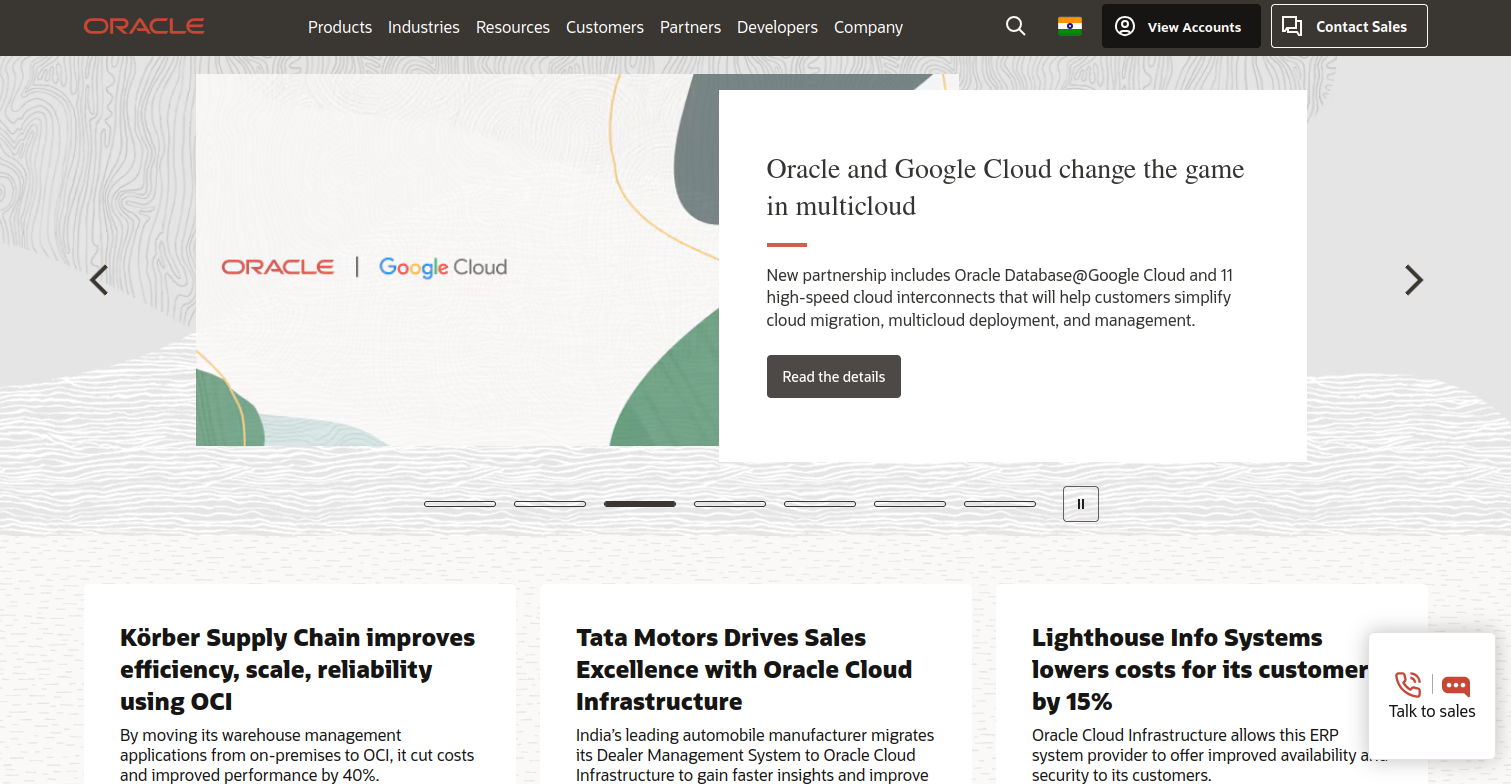Go to previous carousel slide arrow

click(x=98, y=280)
